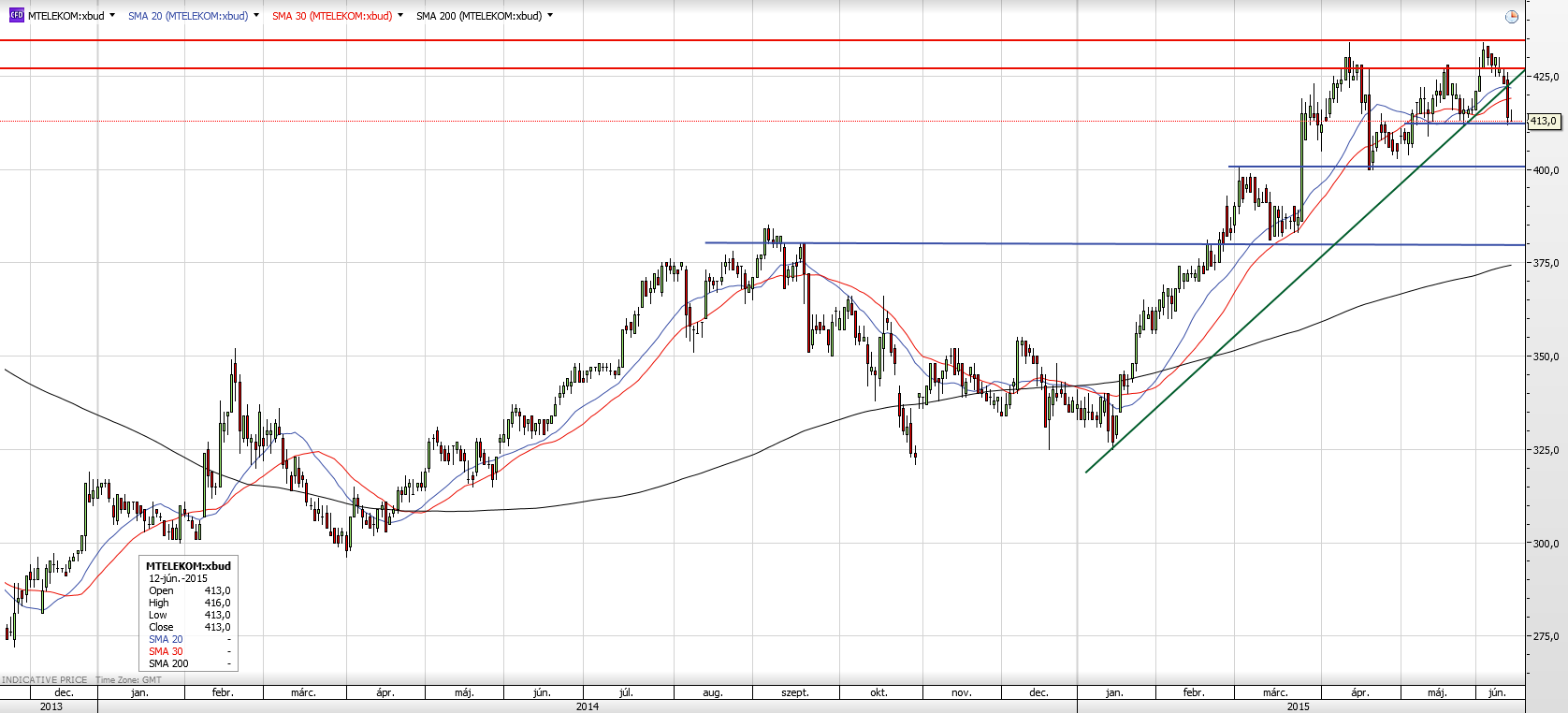Select the blue SMA 20 (MTELEKOM:xbud) label

tap(188, 16)
